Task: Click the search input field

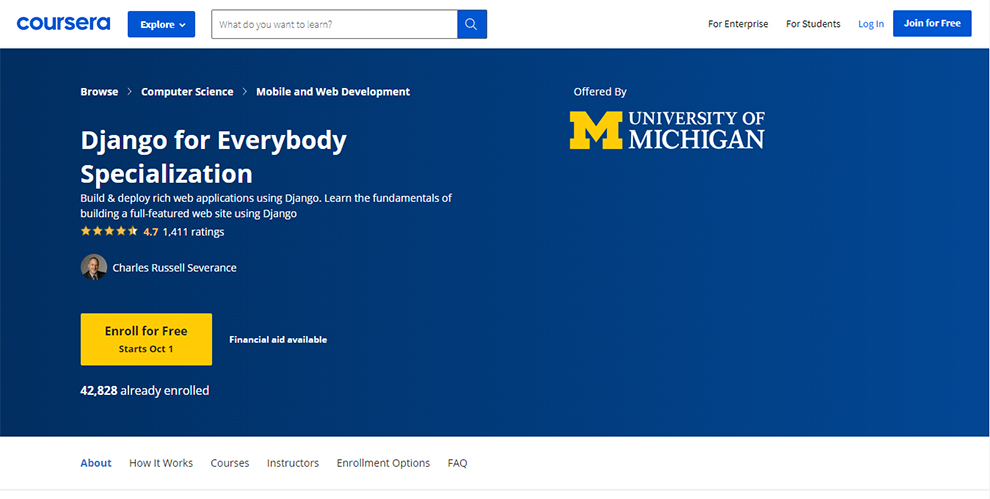Action: (334, 24)
